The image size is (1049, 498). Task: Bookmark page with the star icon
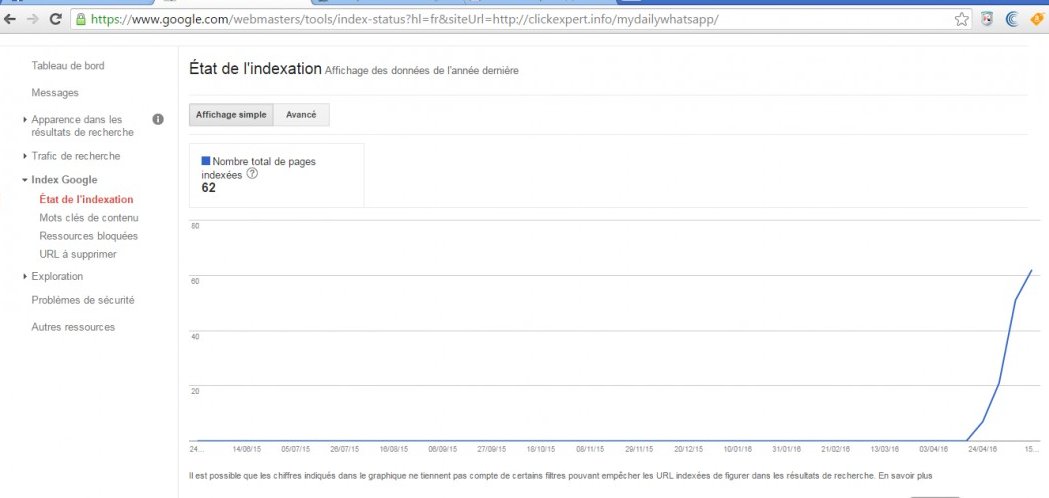(x=961, y=19)
